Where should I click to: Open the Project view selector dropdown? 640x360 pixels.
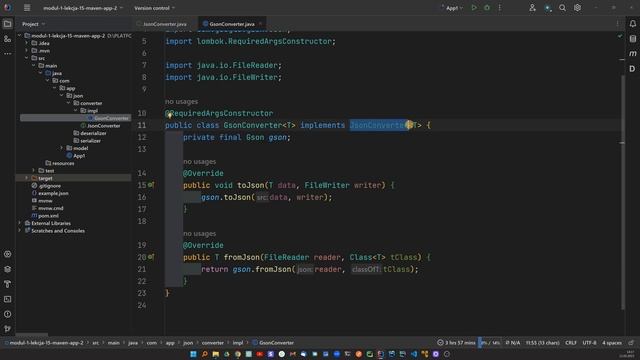point(33,24)
